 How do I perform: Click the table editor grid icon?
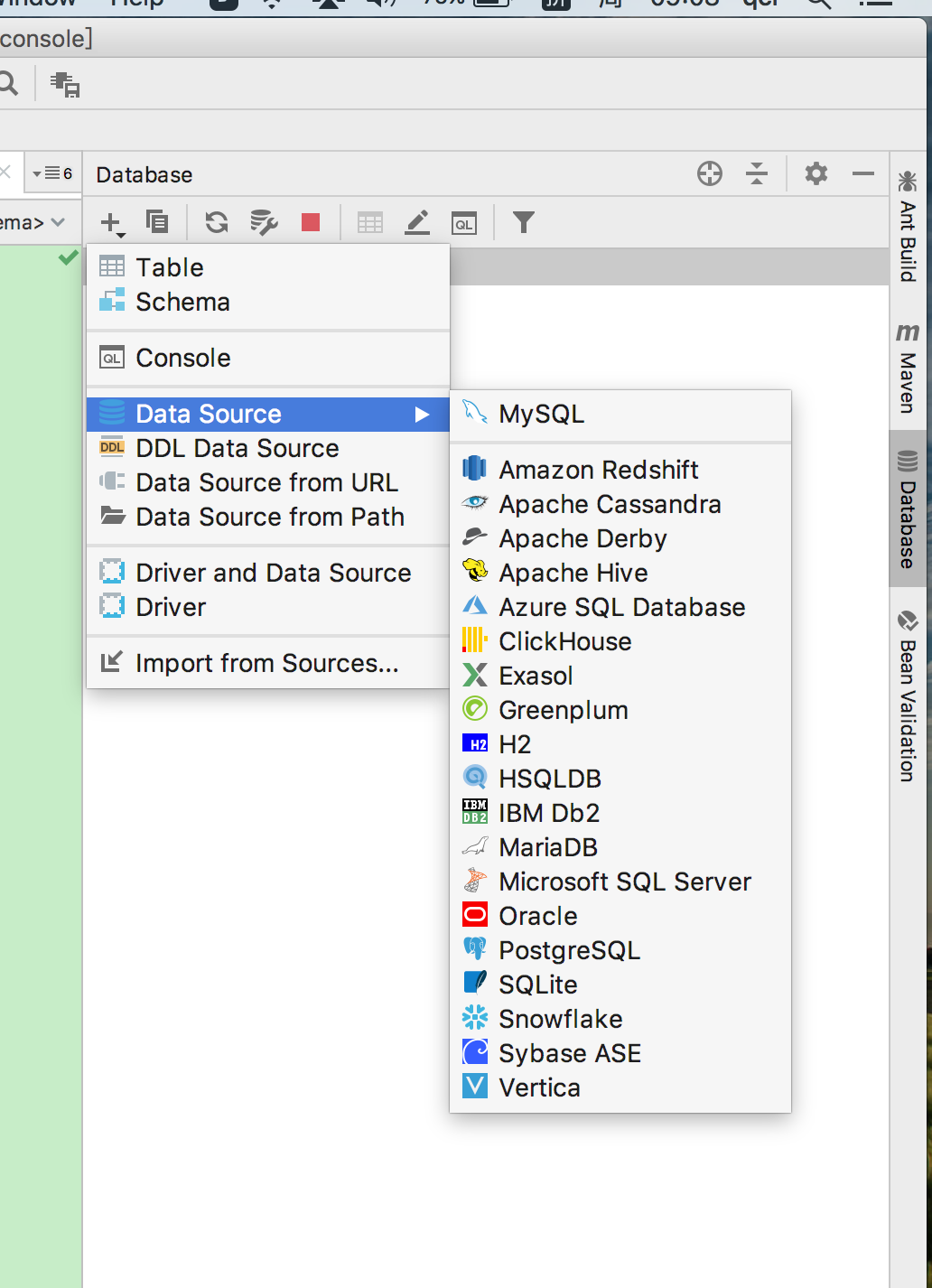tap(370, 222)
